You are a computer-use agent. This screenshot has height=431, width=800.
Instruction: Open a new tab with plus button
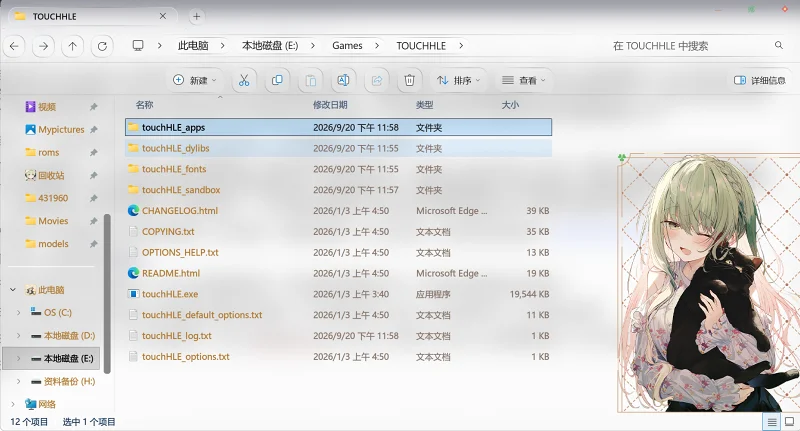196,16
